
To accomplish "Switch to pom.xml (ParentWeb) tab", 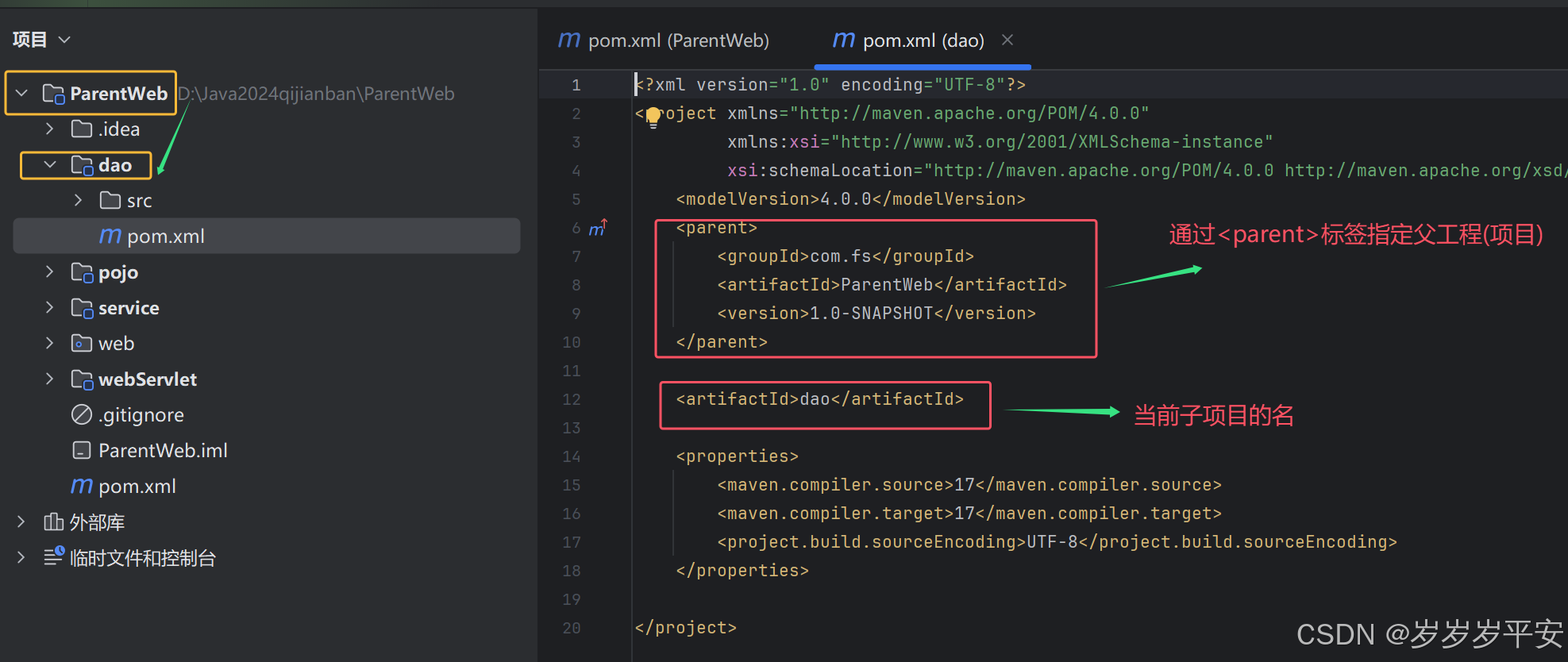I will click(664, 40).
